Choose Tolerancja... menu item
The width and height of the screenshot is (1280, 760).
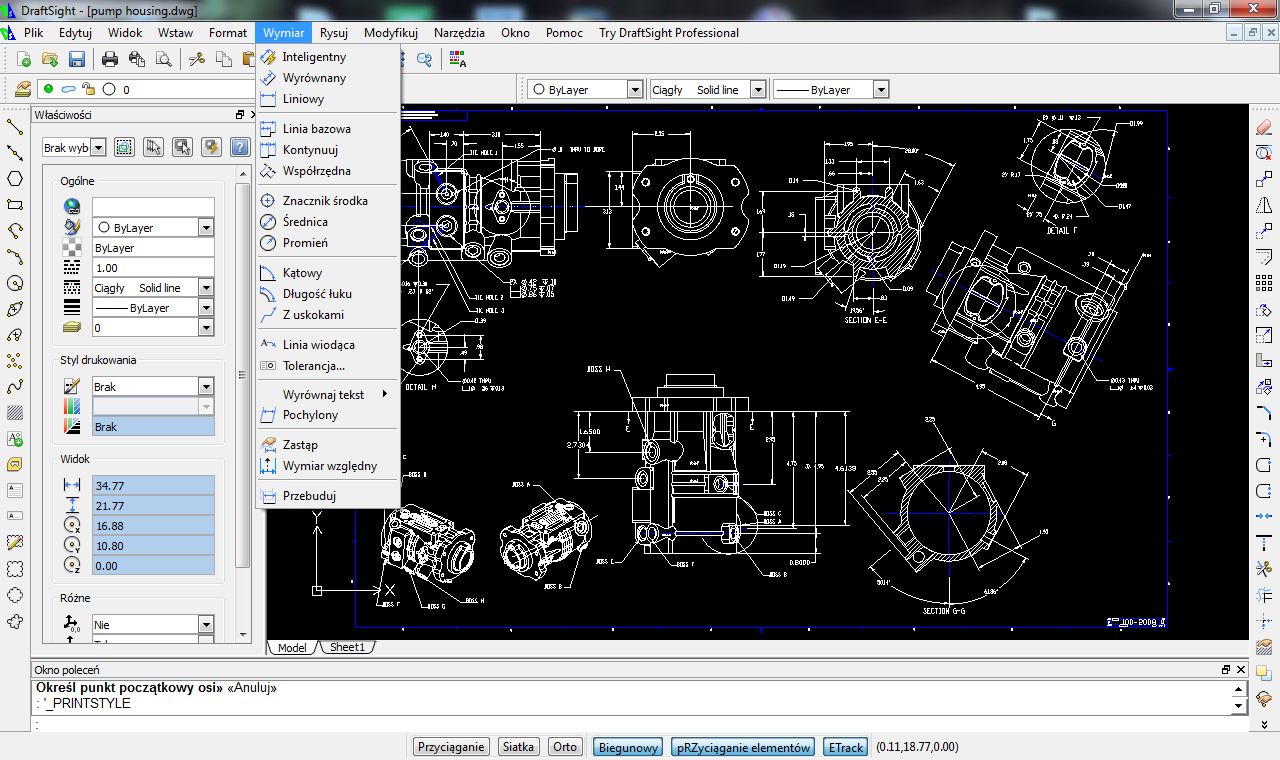point(328,365)
